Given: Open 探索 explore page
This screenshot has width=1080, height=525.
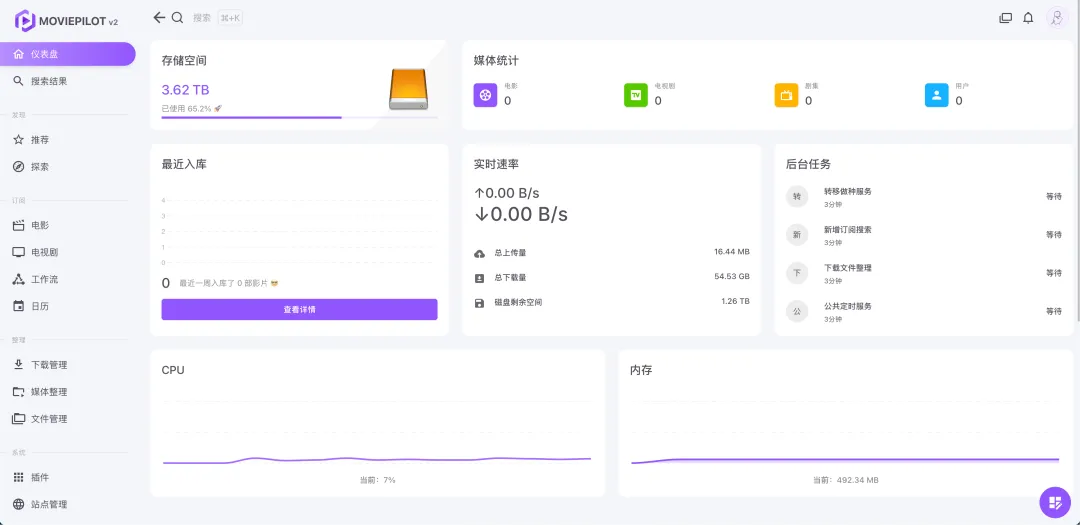Looking at the screenshot, I should pyautogui.click(x=68, y=167).
